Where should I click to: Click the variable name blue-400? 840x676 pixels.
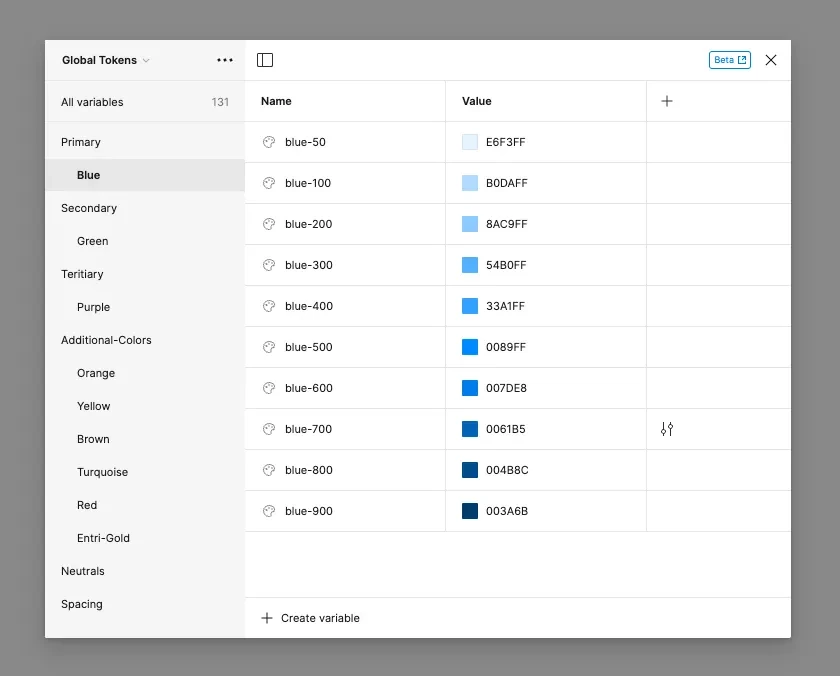click(309, 306)
